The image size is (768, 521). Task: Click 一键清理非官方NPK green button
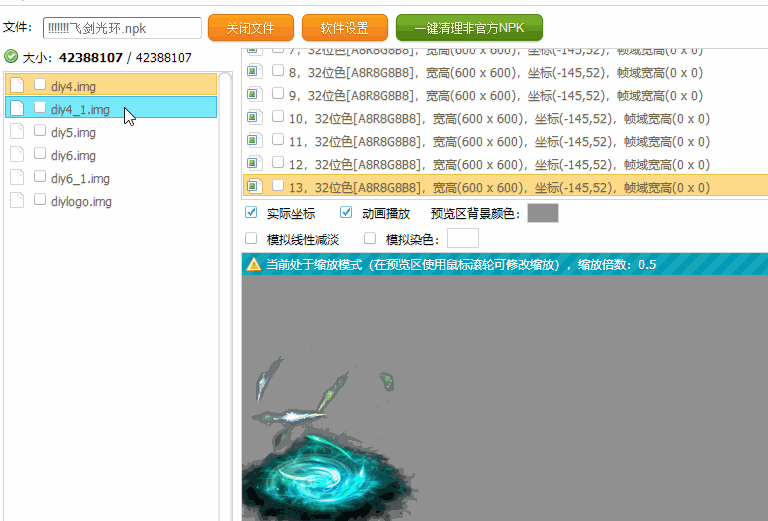(x=469, y=28)
